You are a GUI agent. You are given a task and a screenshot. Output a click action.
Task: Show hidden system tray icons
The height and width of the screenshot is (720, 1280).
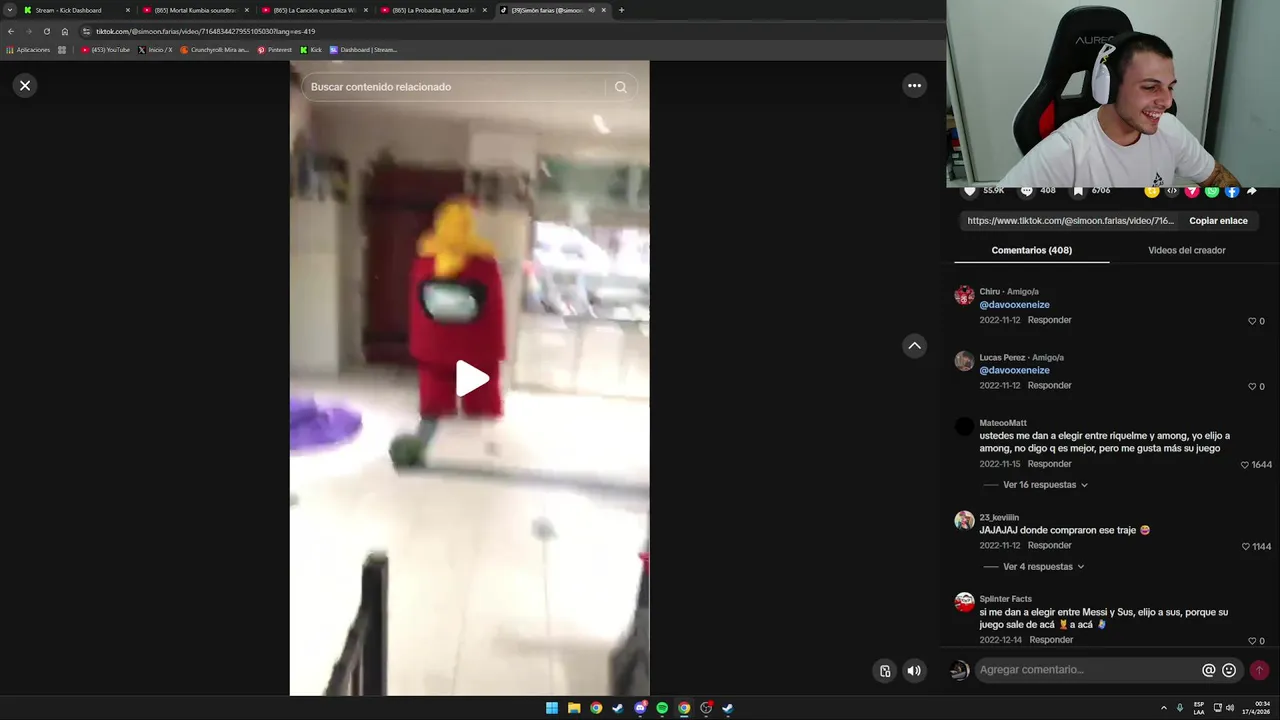click(x=1163, y=708)
